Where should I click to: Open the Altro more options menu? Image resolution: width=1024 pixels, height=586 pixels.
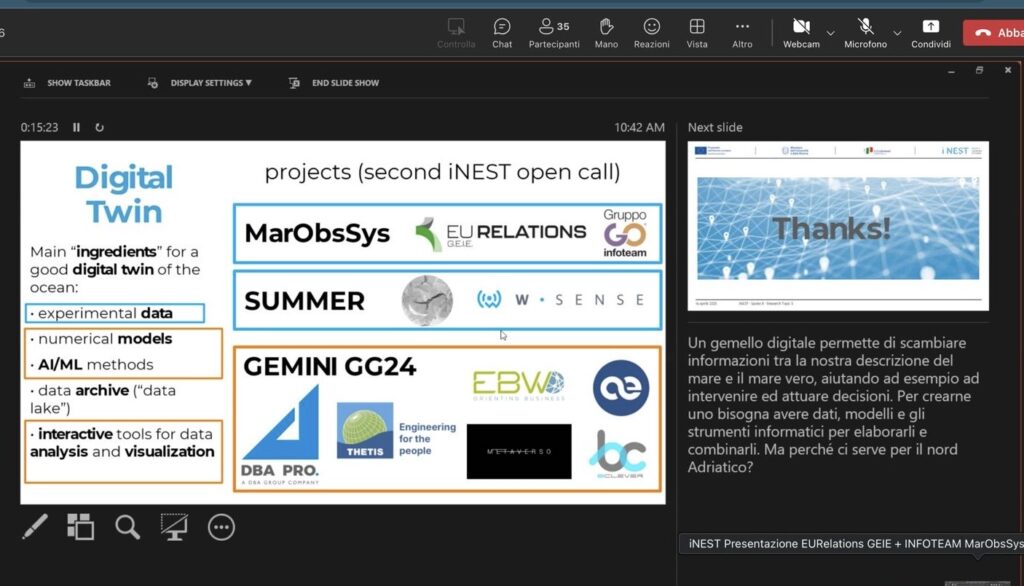pyautogui.click(x=742, y=33)
